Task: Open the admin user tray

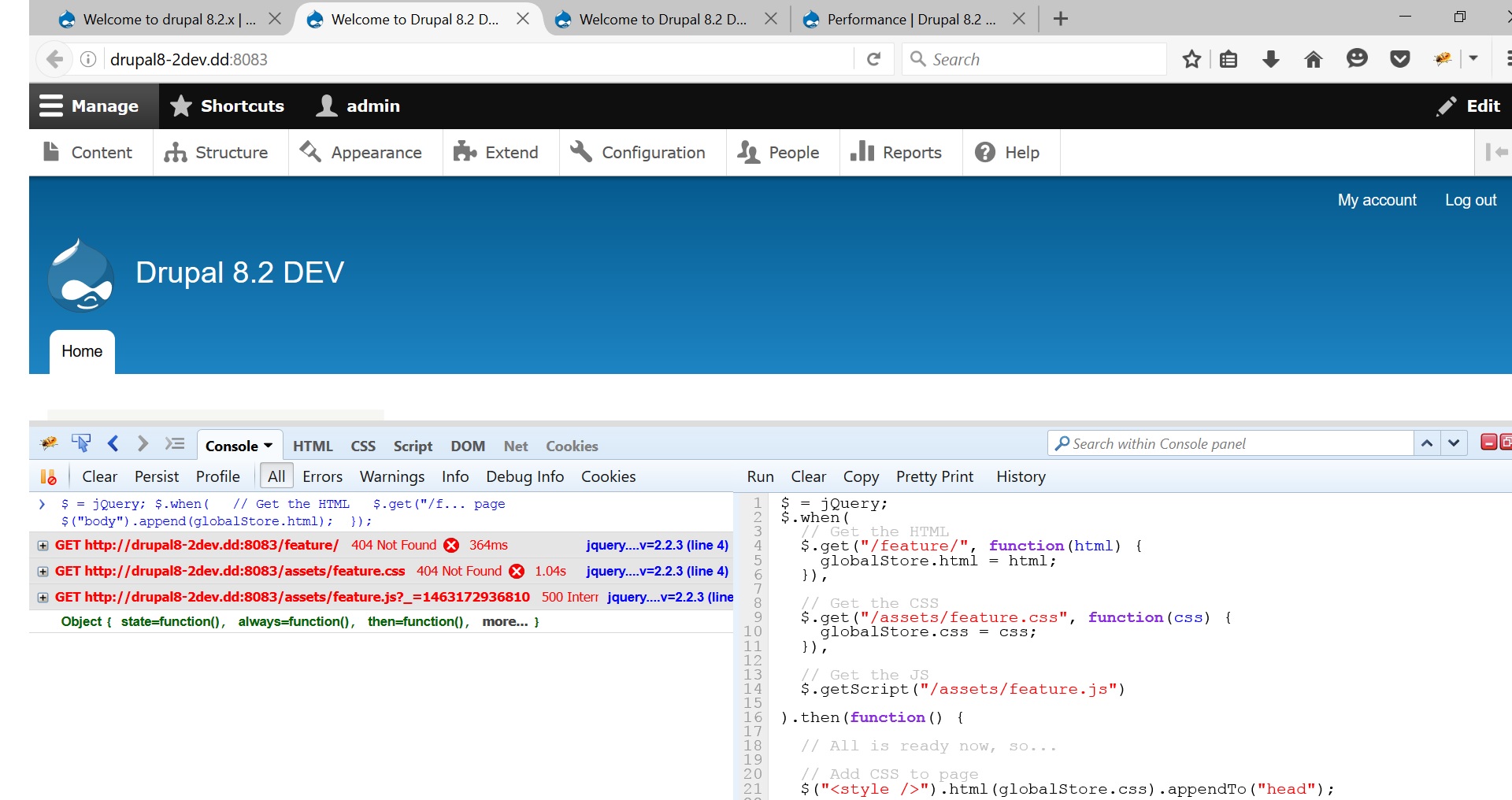Action: click(x=358, y=106)
